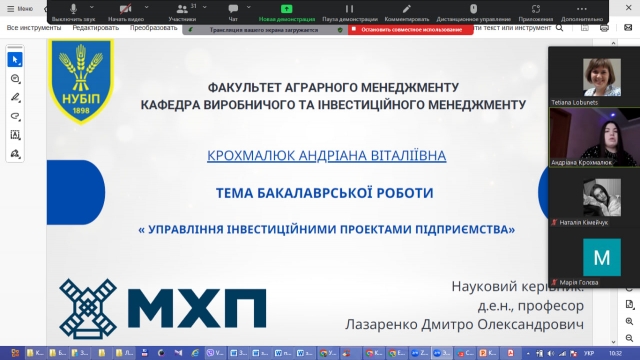
Task: Open the Меню hamburger menu
Action: [20, 9]
